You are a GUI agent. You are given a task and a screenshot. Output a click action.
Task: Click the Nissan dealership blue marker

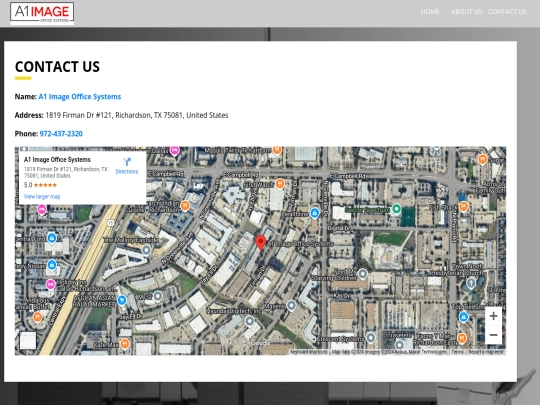(52, 265)
